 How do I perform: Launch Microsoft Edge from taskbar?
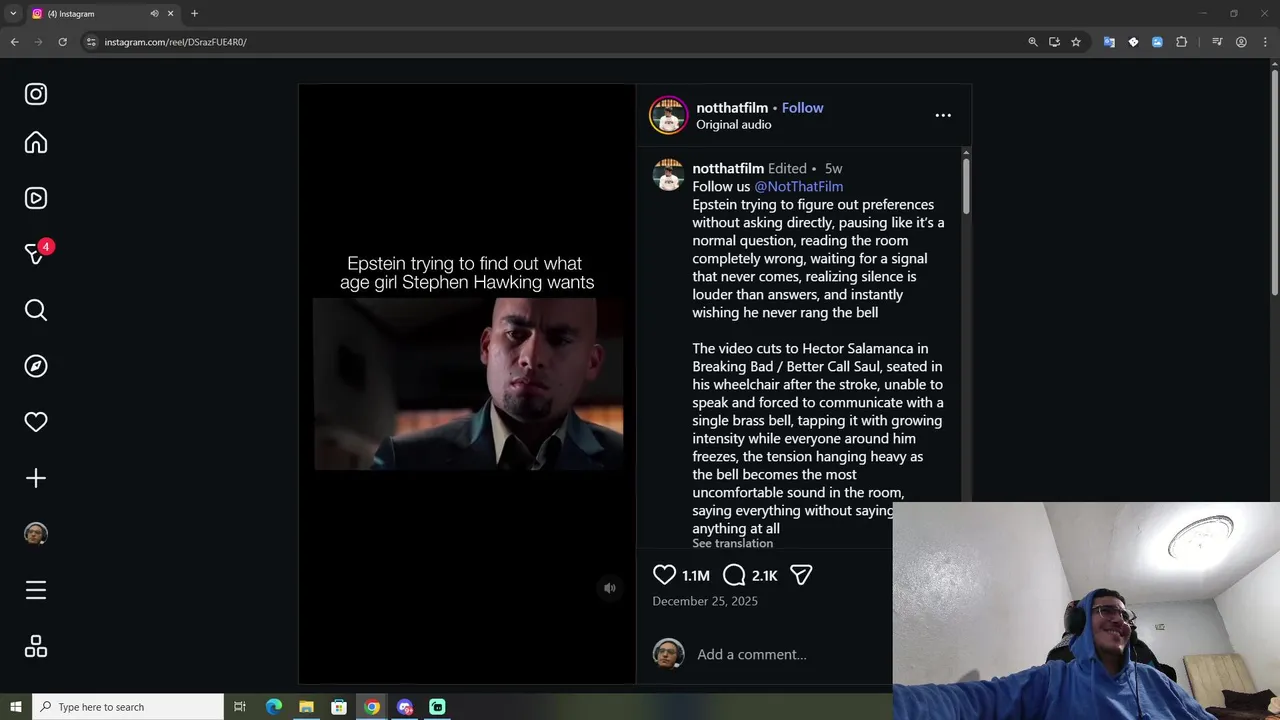(x=274, y=707)
